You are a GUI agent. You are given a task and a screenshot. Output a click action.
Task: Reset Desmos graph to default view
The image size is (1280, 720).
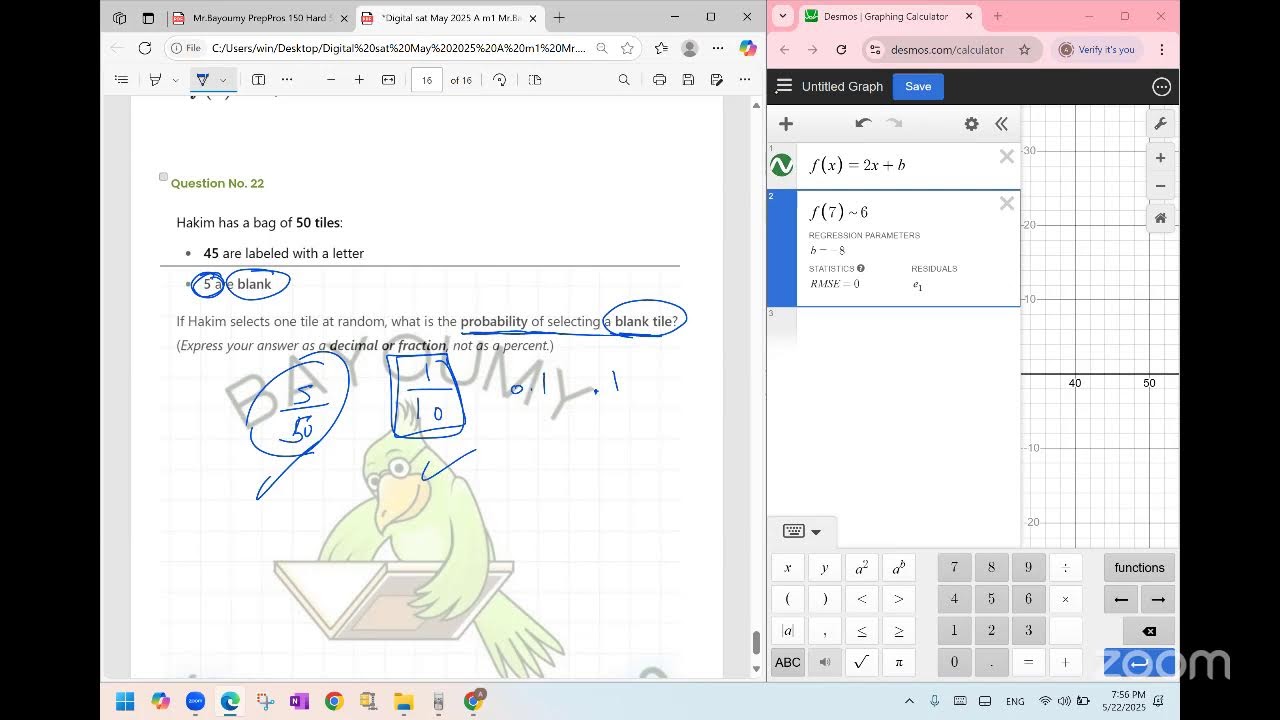[1160, 218]
